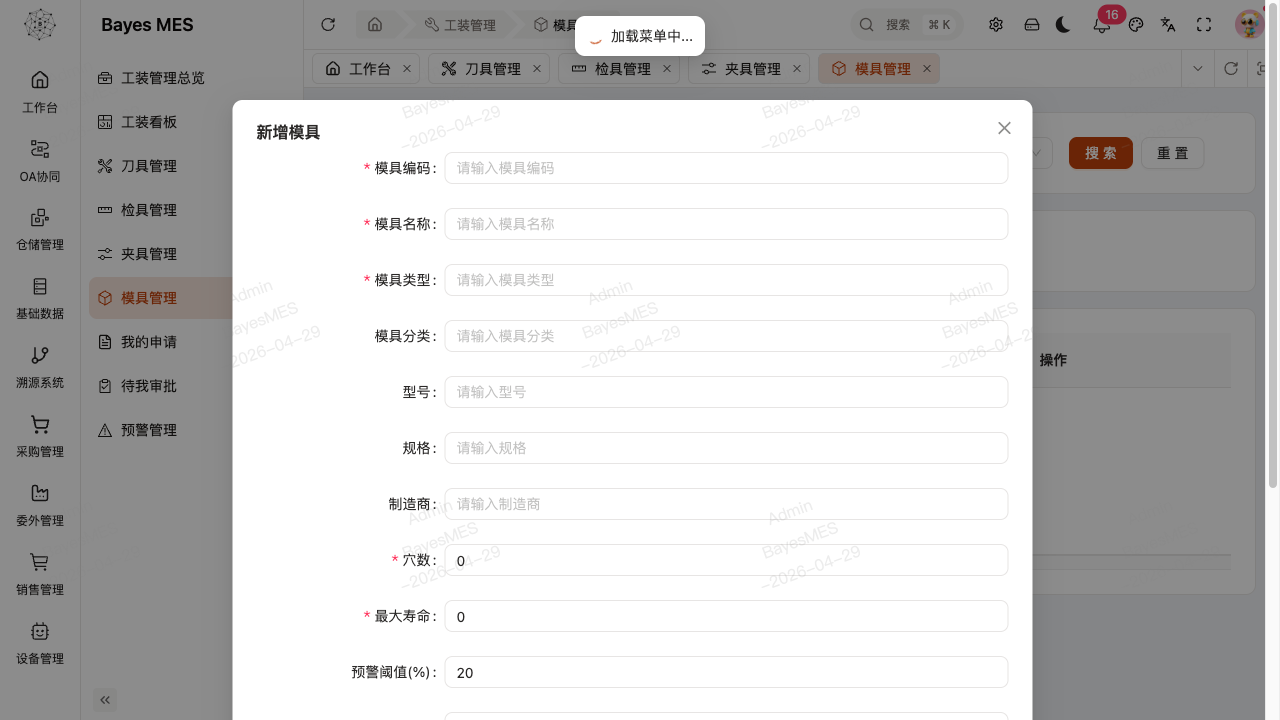Screen dimensions: 1280x720
Task: Close the 模具管理 tab
Action: pyautogui.click(x=927, y=69)
